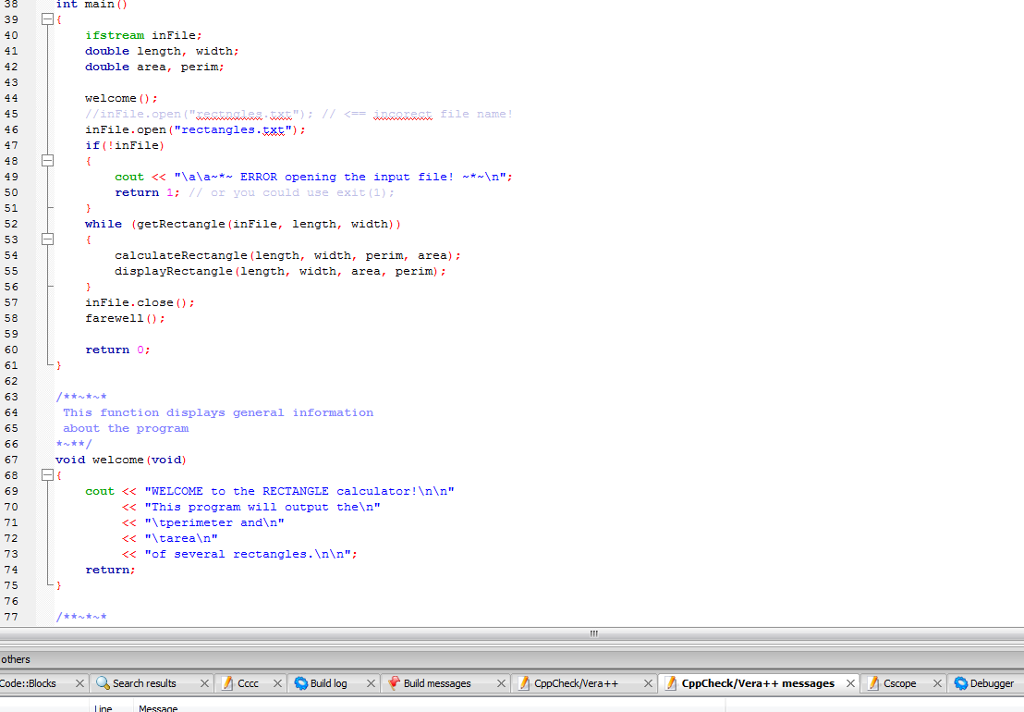Click the 'inFile.close();' line
Screen dimensions: 1024x712
[140, 302]
